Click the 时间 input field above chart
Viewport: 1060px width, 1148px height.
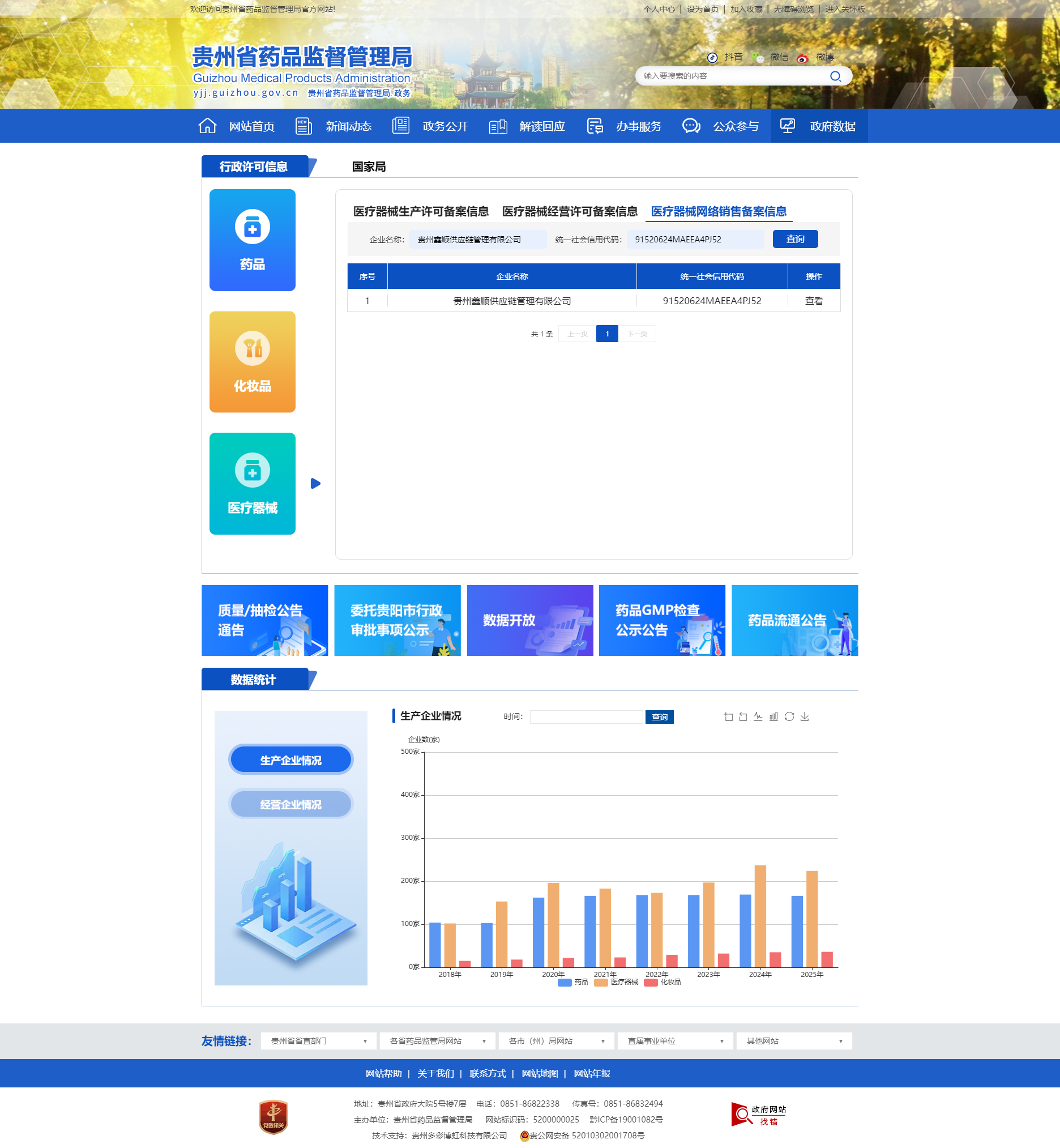[586, 716]
